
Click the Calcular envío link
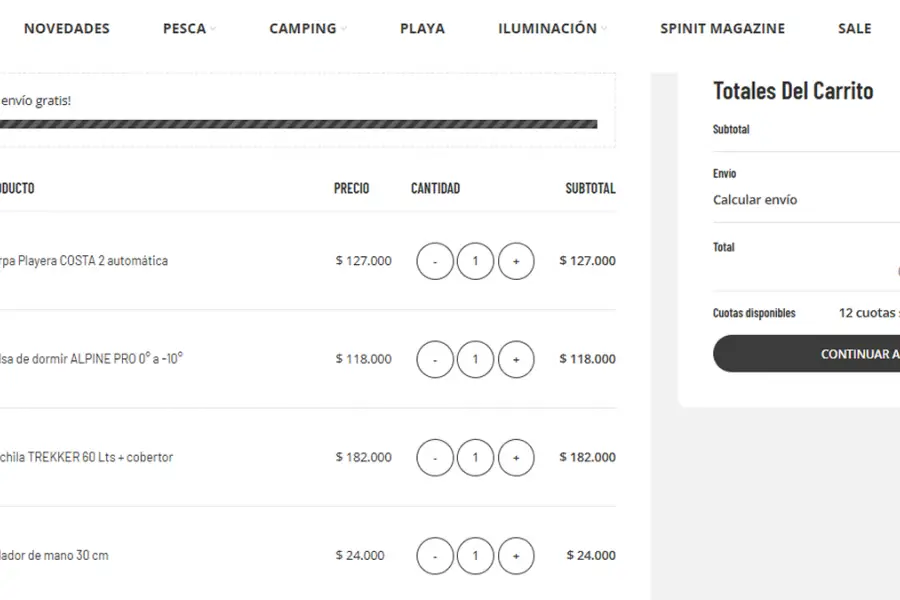(755, 200)
